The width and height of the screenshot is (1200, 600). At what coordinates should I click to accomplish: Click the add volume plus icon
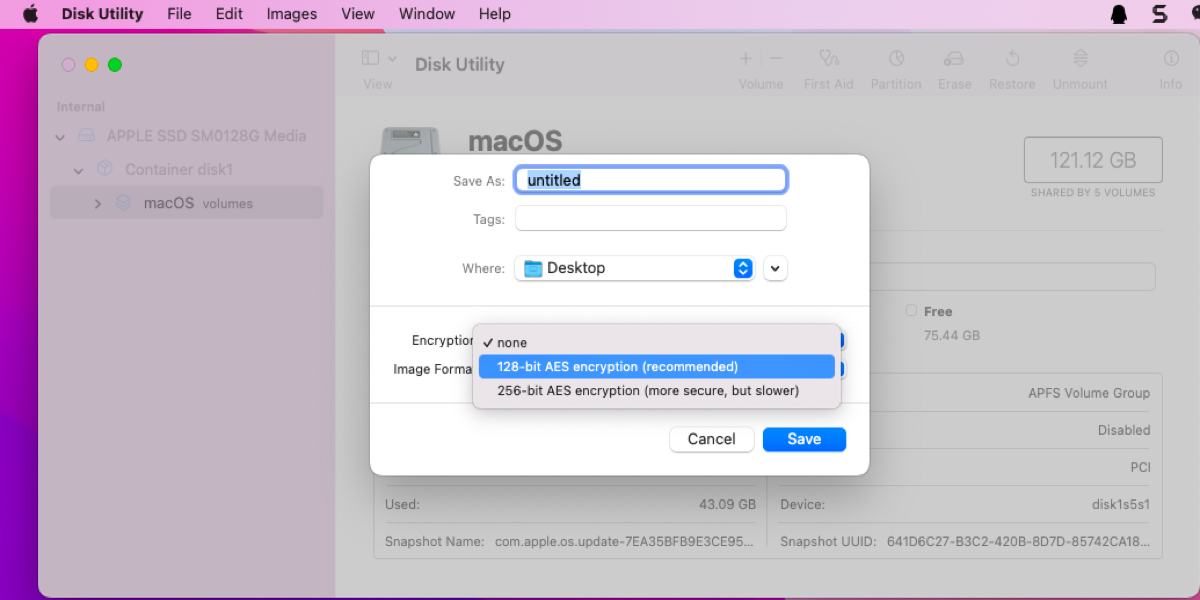[745, 59]
